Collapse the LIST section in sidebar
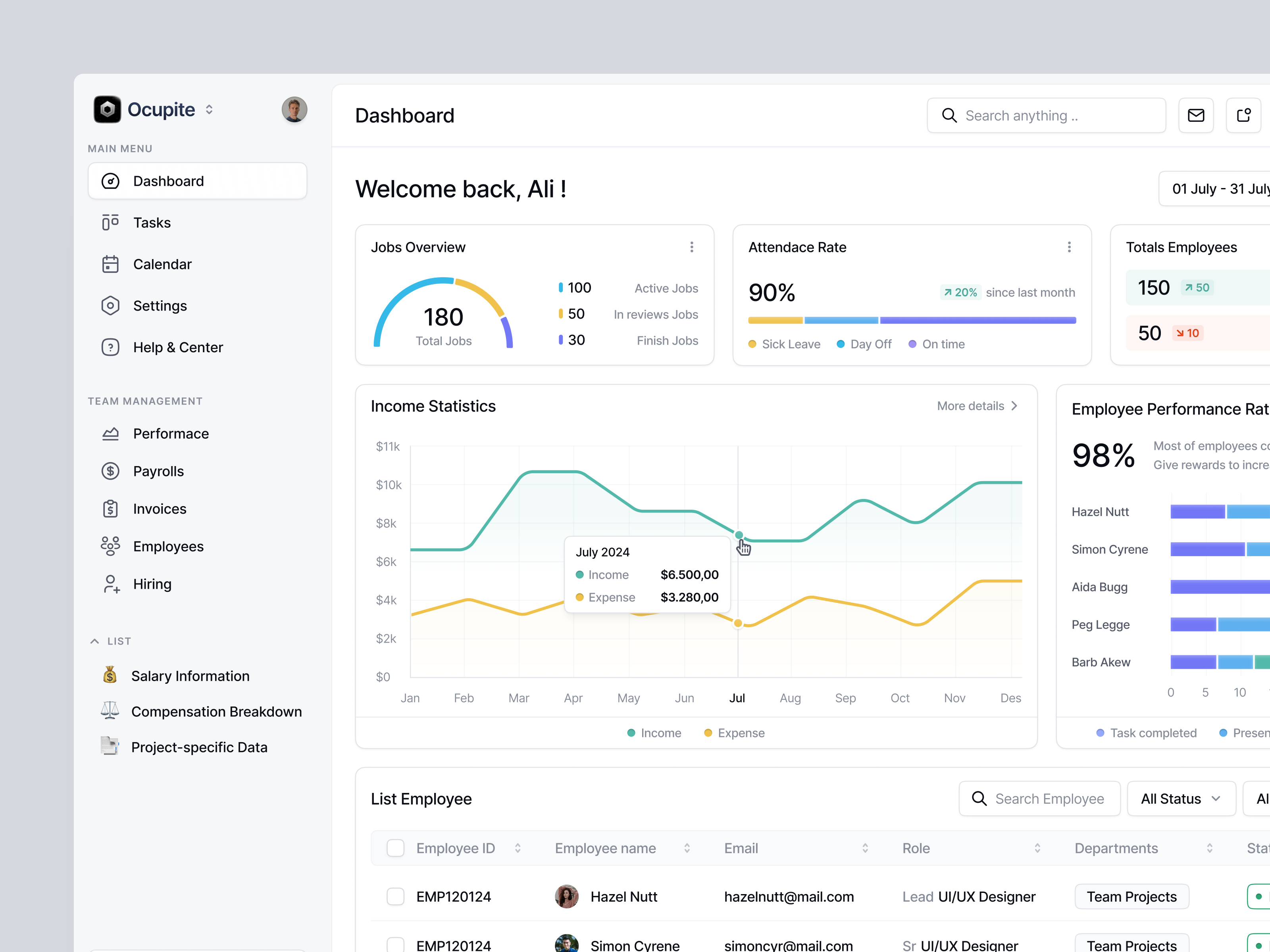1270x952 pixels. [95, 641]
